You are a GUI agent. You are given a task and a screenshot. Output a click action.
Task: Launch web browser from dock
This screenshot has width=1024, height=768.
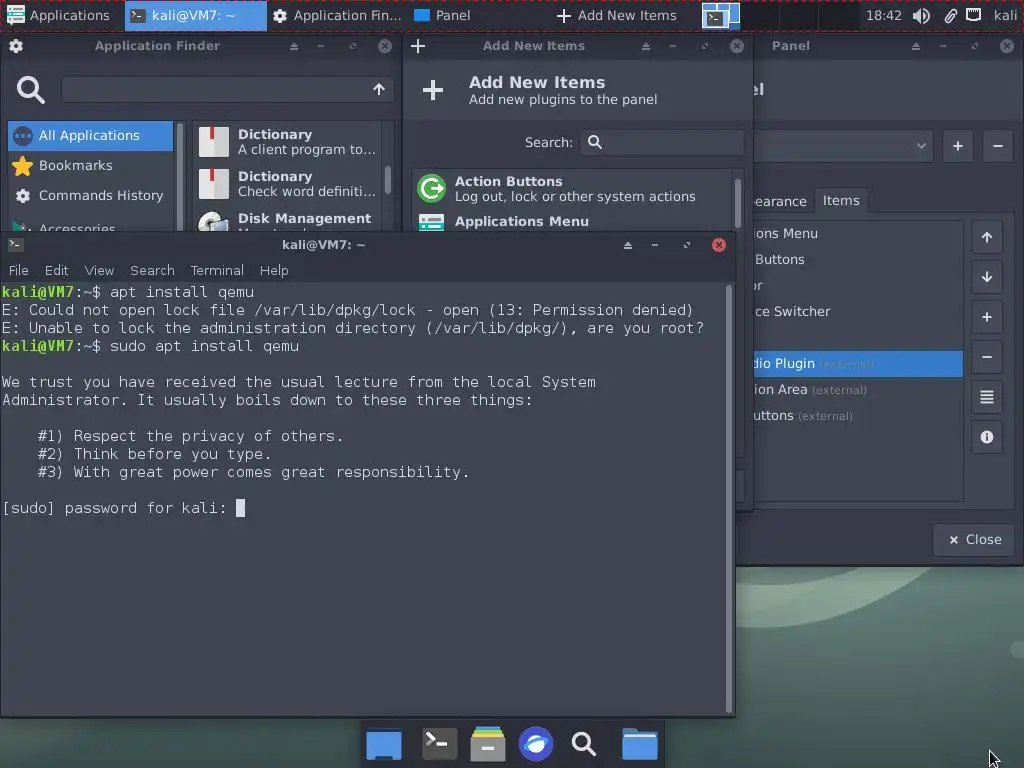coord(536,744)
